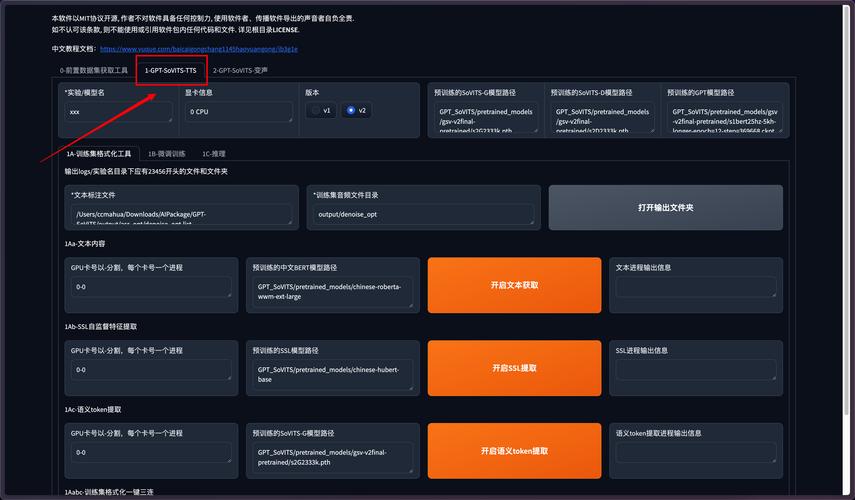Viewport: 855px width, 500px height.
Task: Select version v2 radio button
Action: point(356,111)
